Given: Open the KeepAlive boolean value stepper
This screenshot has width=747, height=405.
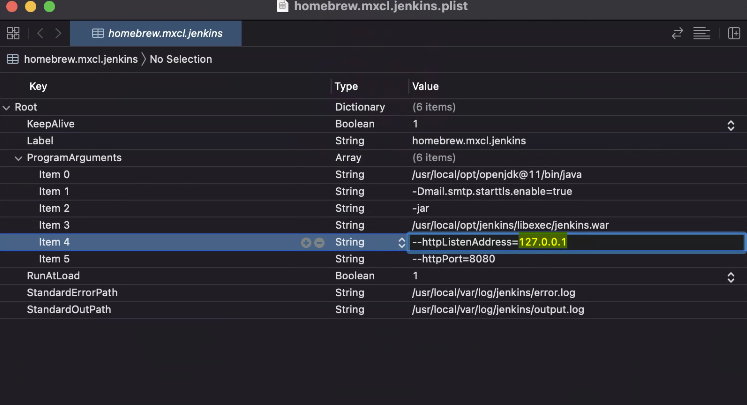Looking at the screenshot, I should pyautogui.click(x=730, y=125).
